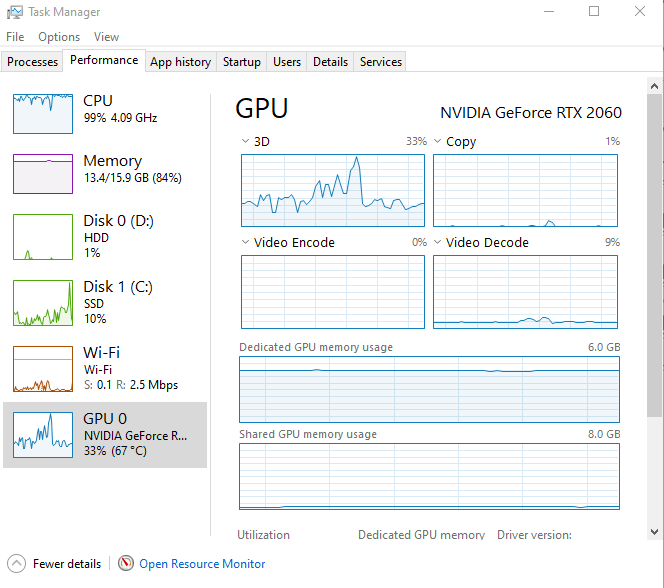Open the Details tab

330,62
